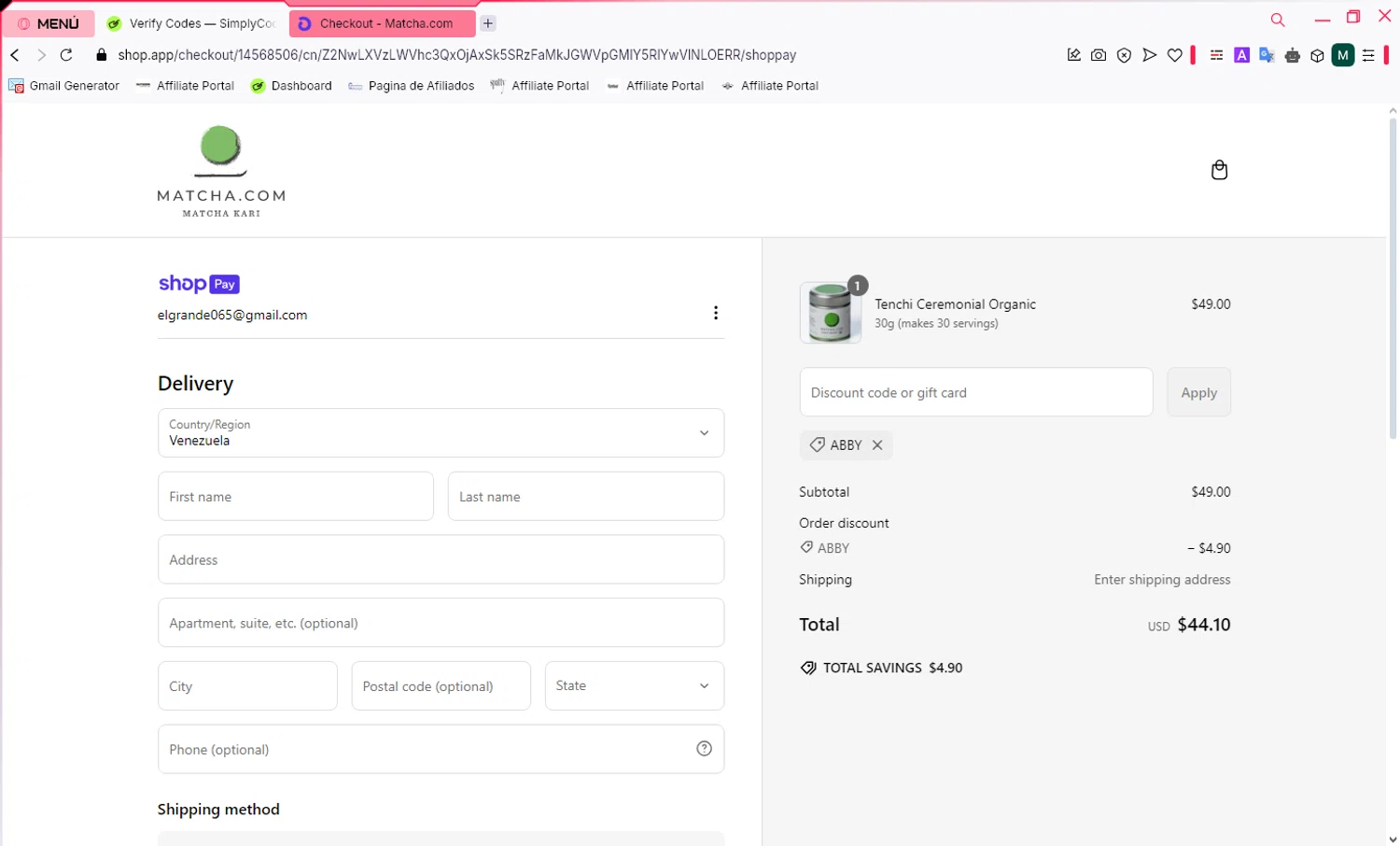
Task: Open Google Translate extension icon
Action: [x=1267, y=55]
